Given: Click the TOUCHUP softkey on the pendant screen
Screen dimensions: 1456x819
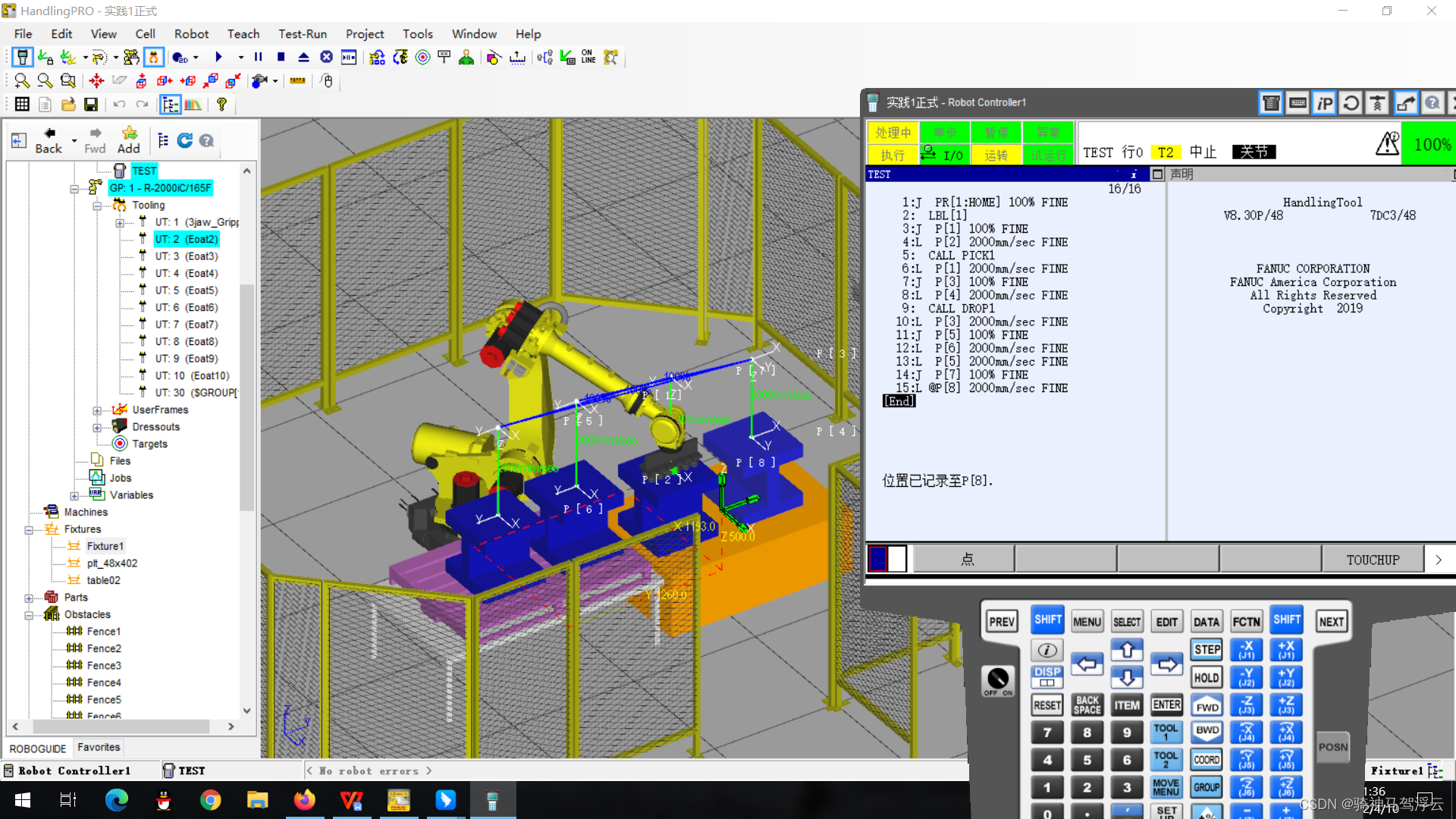Looking at the screenshot, I should coord(1373,560).
